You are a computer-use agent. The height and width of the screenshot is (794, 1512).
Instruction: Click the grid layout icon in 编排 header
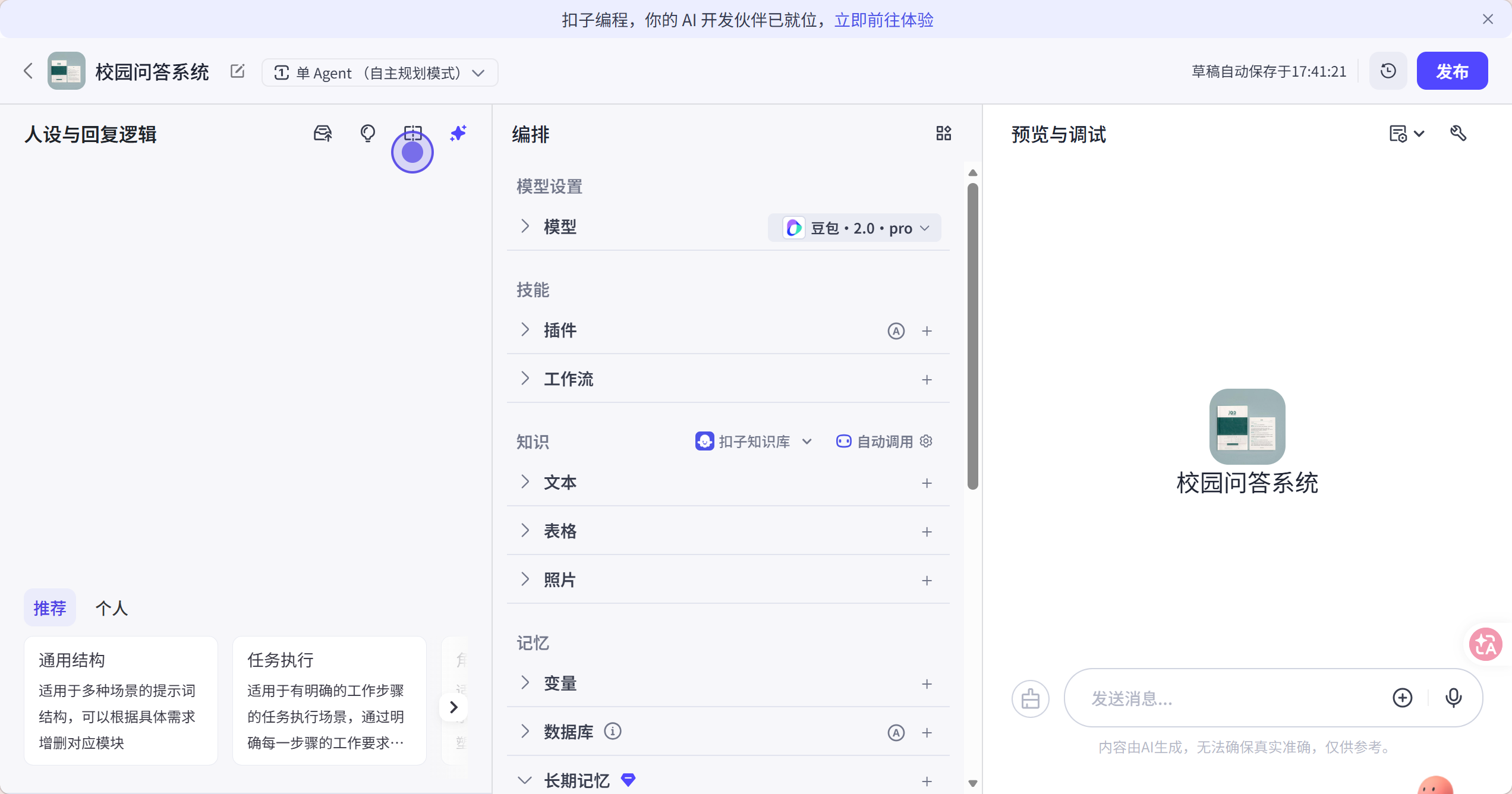pos(944,133)
